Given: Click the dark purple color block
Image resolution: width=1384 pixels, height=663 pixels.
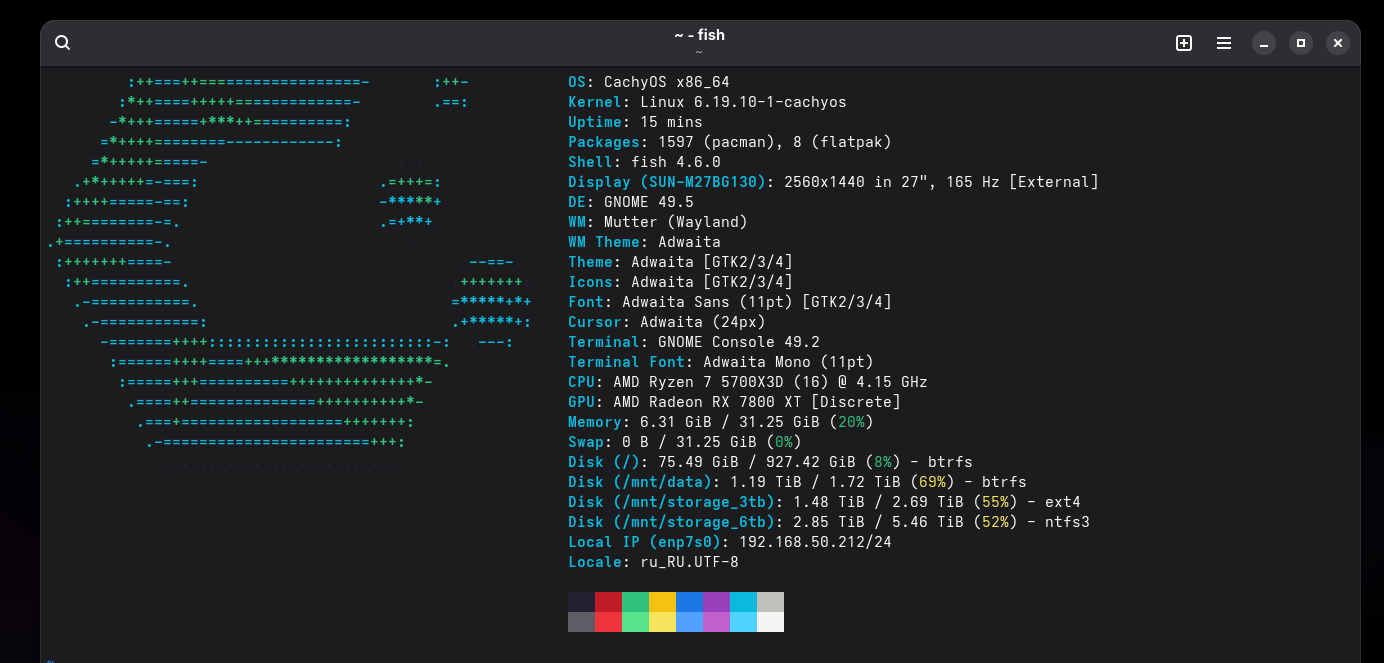Looking at the screenshot, I should pos(716,602).
